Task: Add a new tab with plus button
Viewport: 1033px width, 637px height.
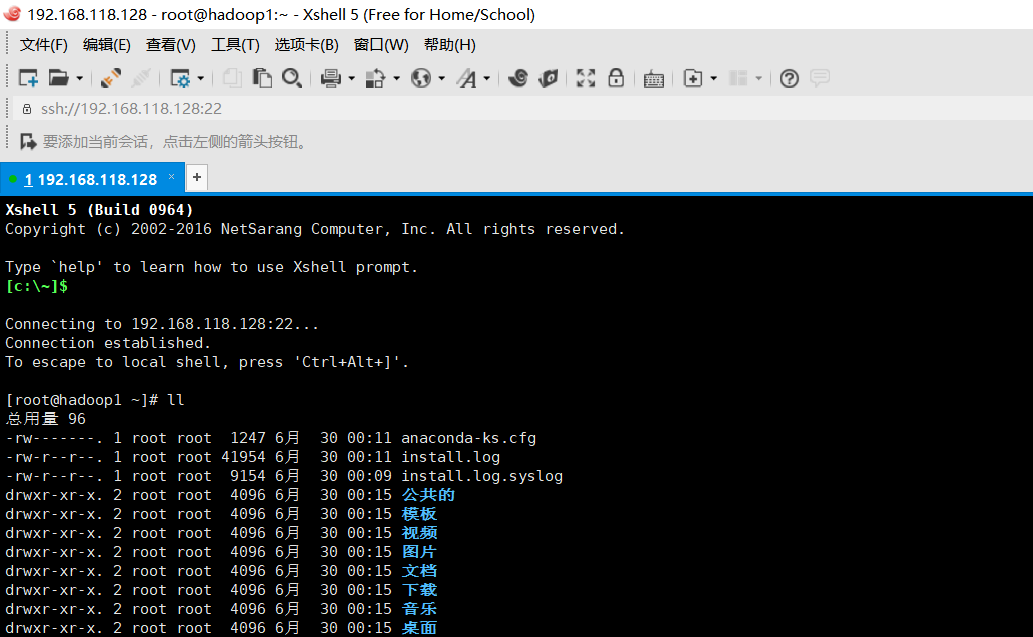Action: (x=196, y=177)
